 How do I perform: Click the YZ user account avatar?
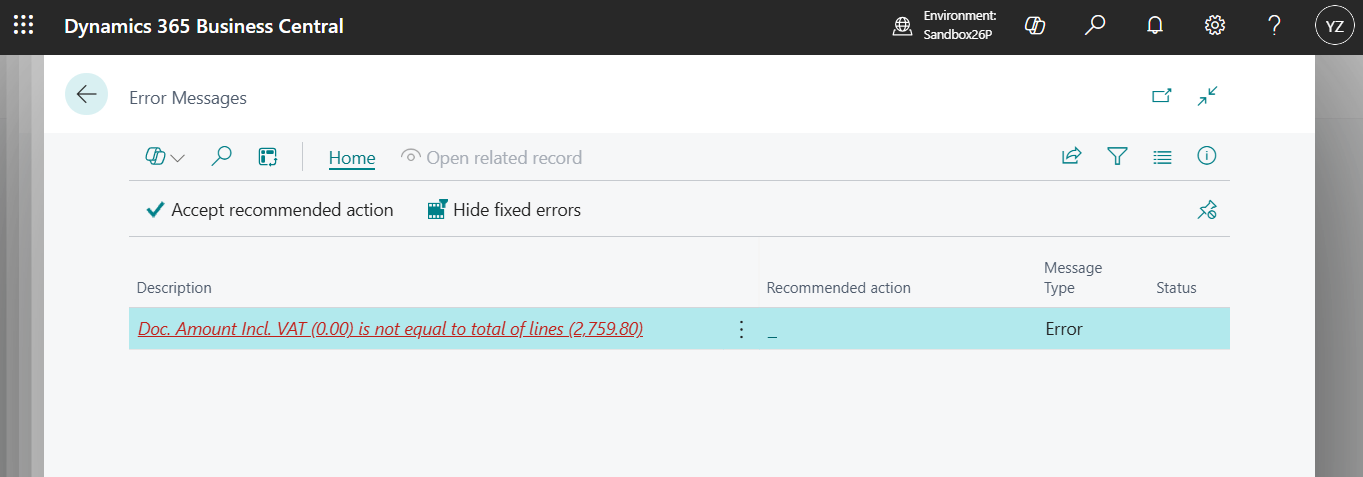click(x=1334, y=27)
